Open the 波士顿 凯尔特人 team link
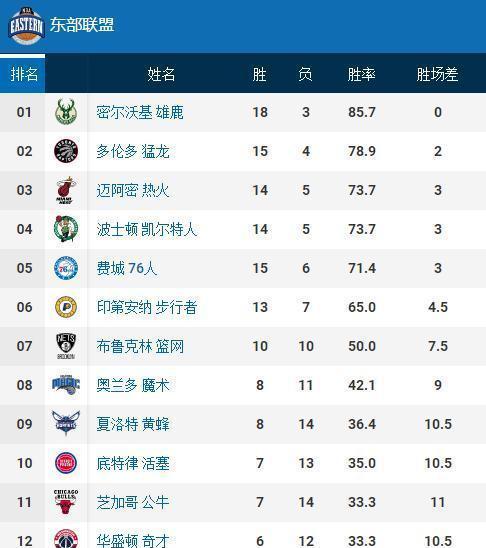The image size is (486, 548). (x=147, y=230)
